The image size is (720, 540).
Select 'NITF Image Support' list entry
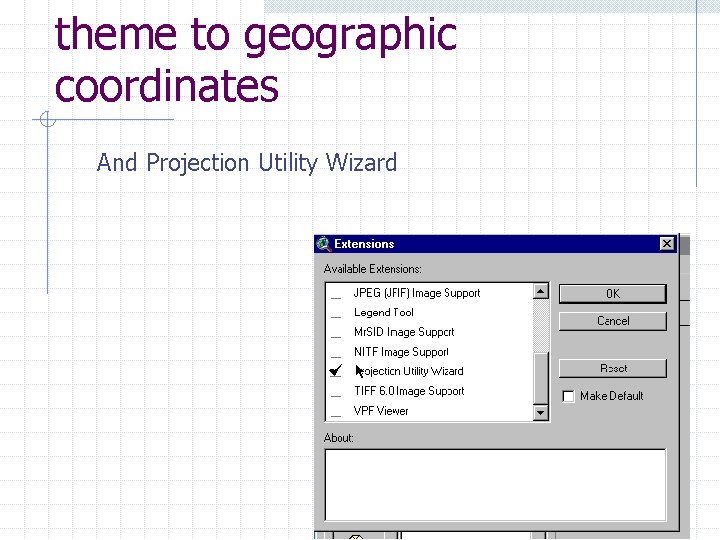401,352
